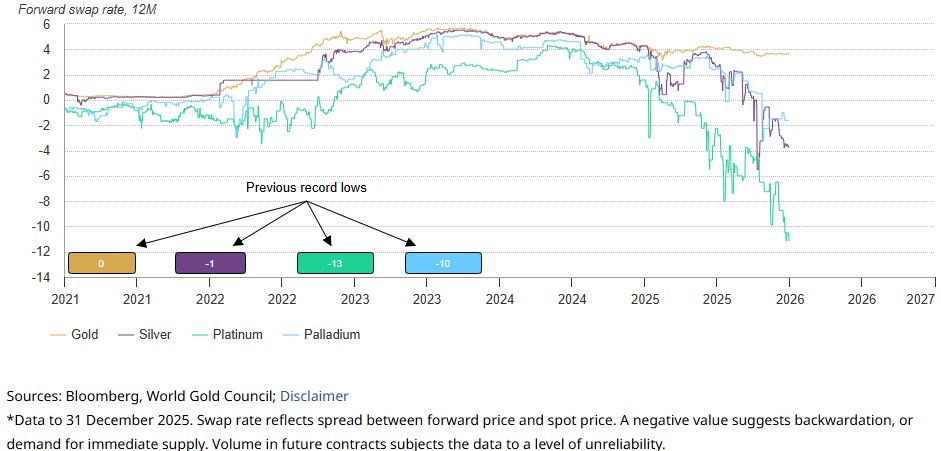Click the green -13 record low box
Image resolution: width=941 pixels, height=451 pixels.
pos(335,263)
